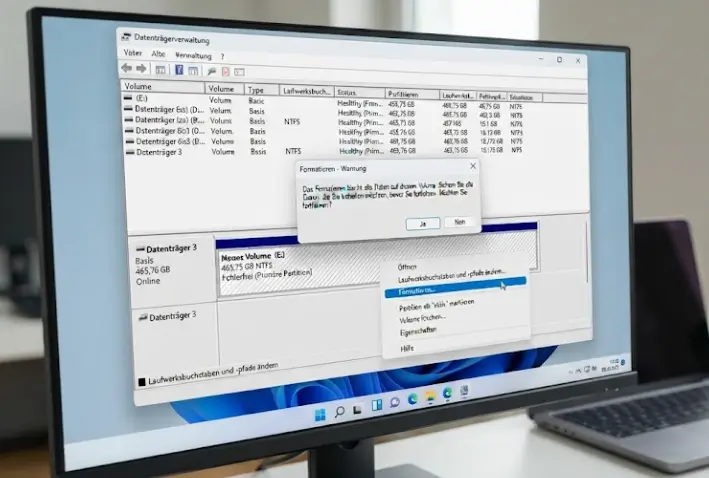Viewport: 709px width, 478px height.
Task: Click the black legend square in the bottom bar
Action: point(142,382)
